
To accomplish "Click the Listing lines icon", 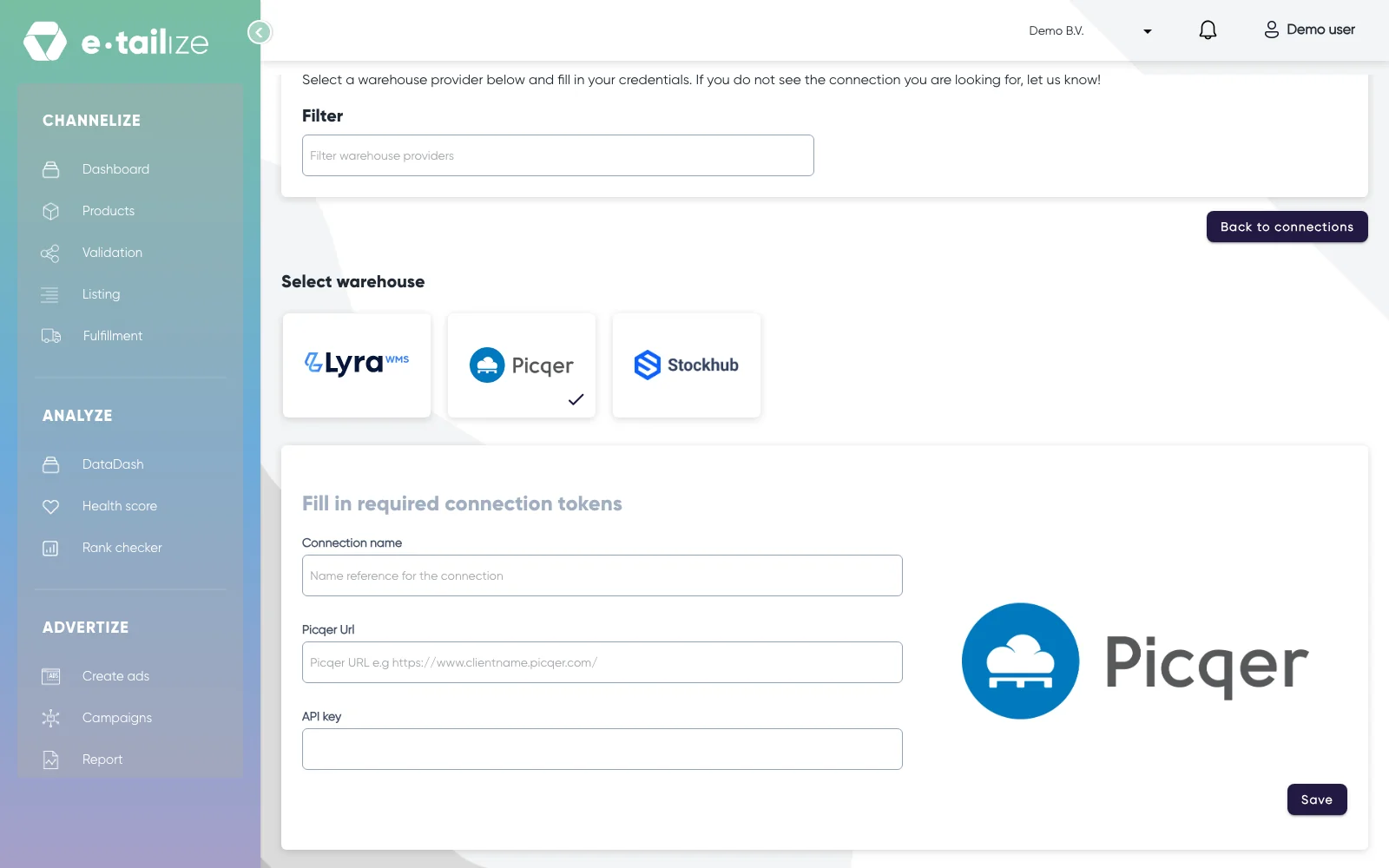I will (49, 294).
